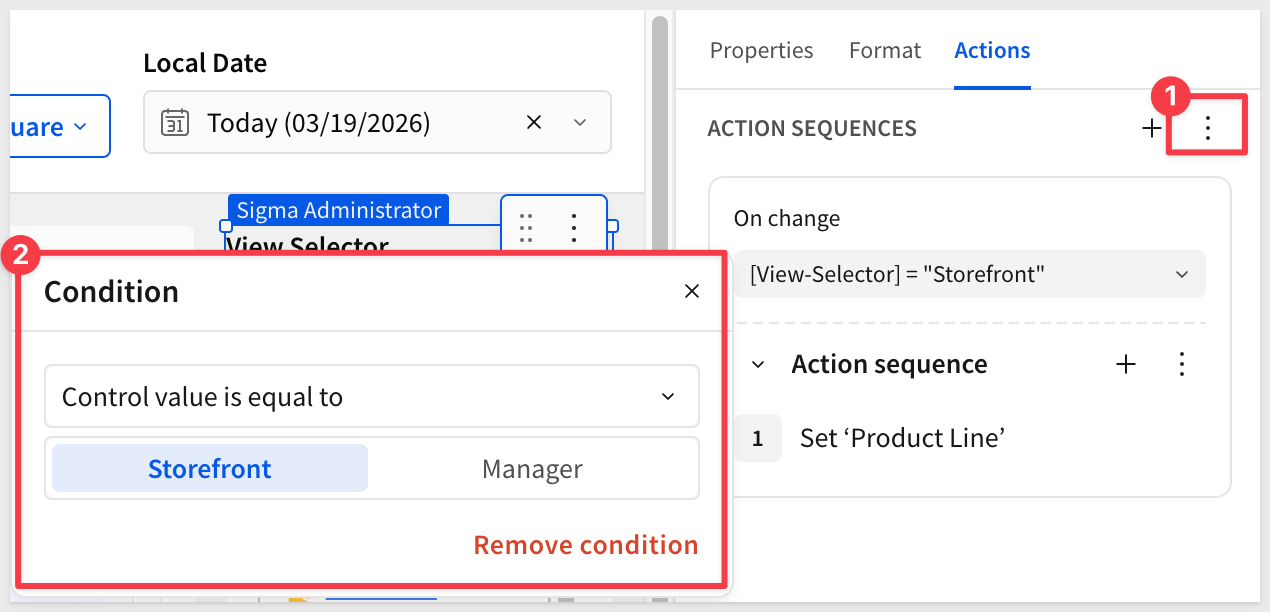Switch to the Properties tab
Image resolution: width=1270 pixels, height=612 pixels.
[x=761, y=50]
